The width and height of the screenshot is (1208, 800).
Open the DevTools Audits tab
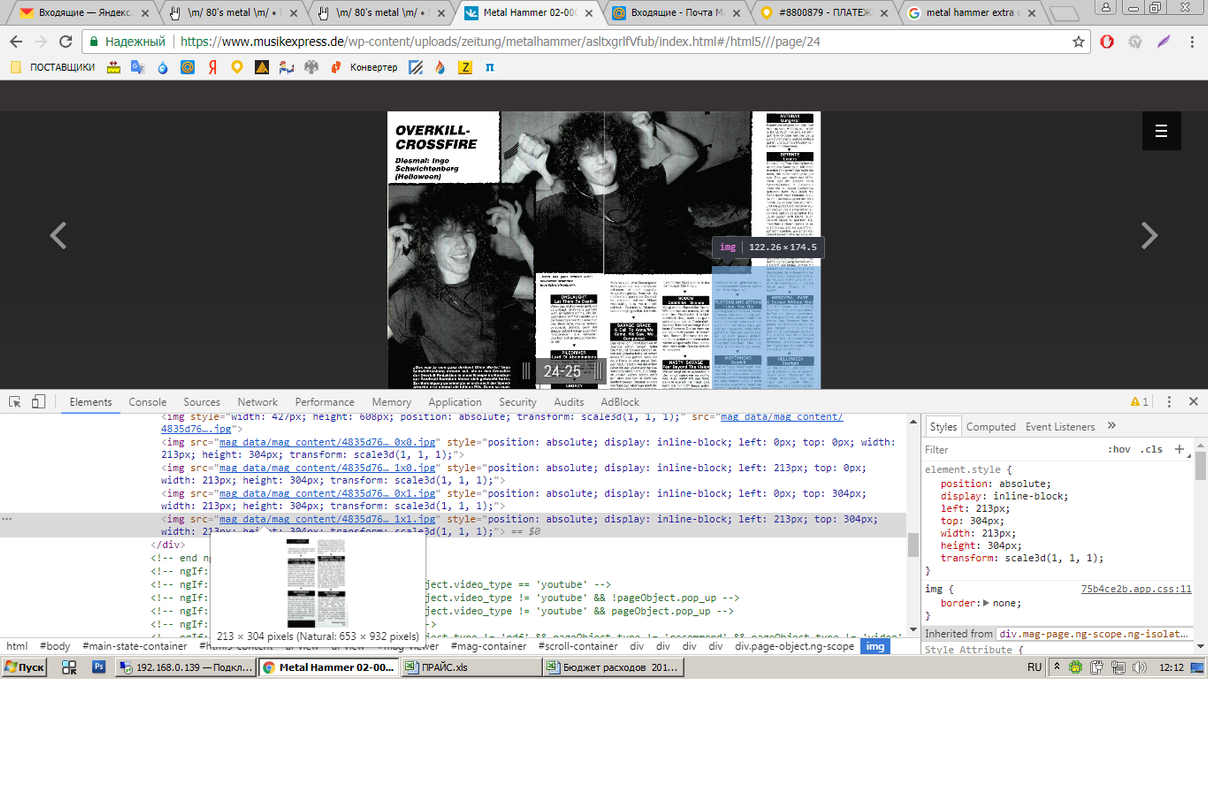point(569,402)
